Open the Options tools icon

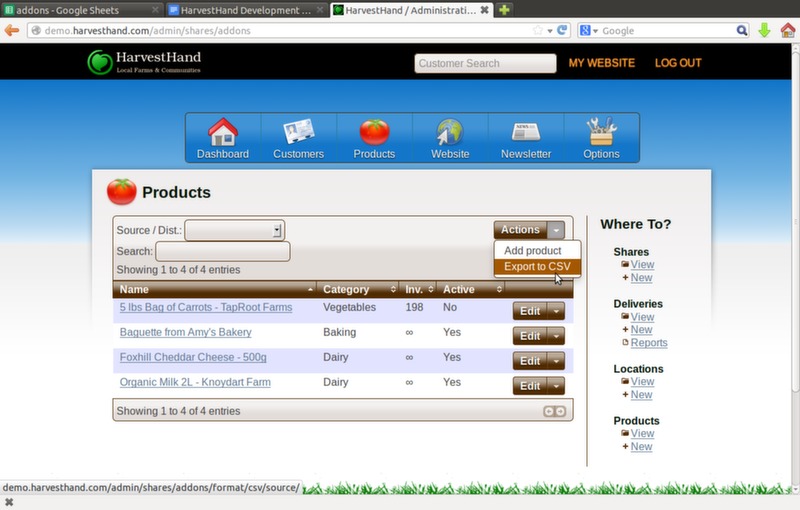tap(601, 133)
